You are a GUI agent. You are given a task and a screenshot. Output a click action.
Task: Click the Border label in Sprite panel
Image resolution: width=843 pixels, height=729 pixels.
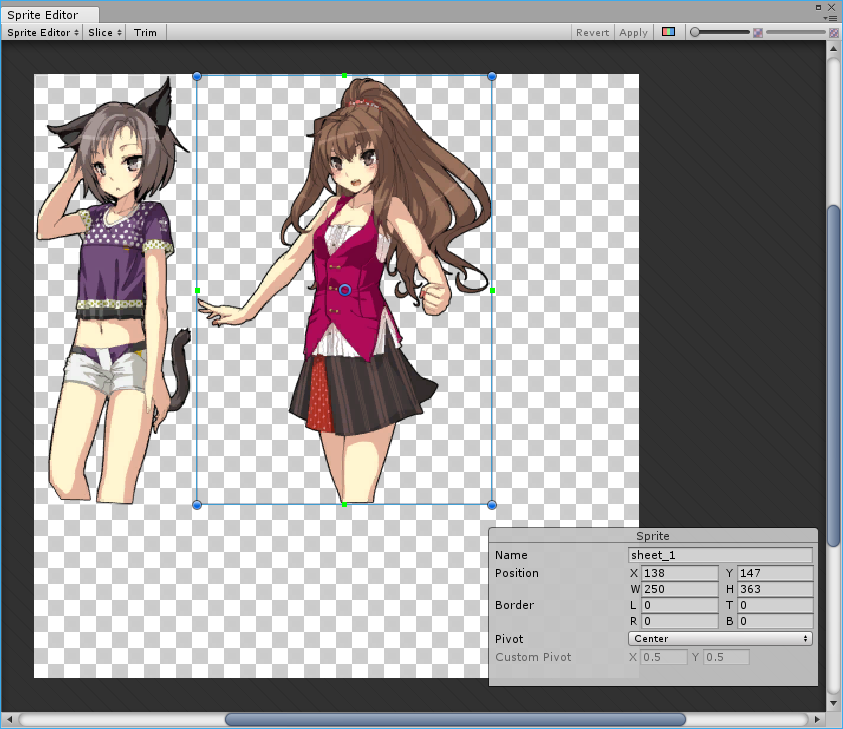(515, 605)
